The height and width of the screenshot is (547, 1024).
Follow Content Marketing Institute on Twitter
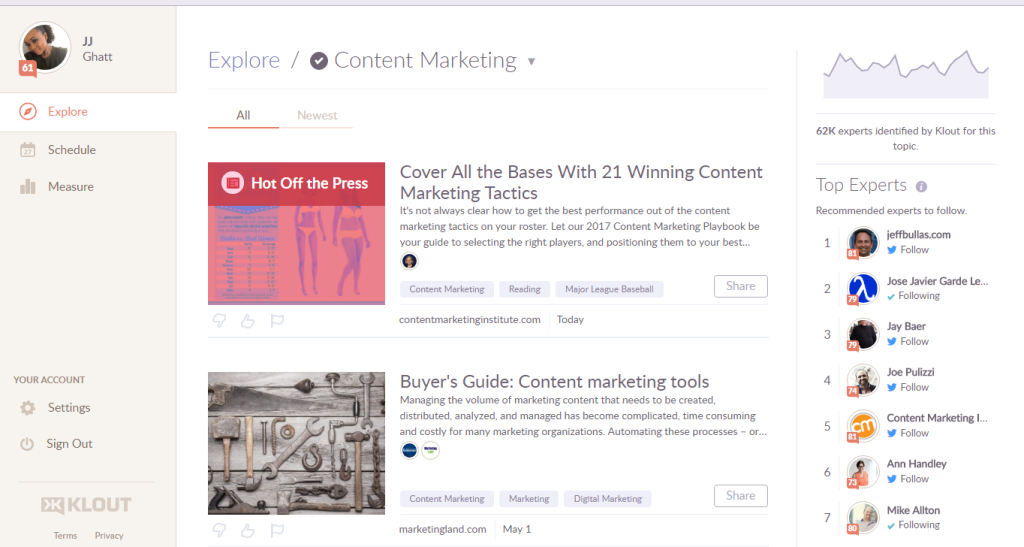point(908,433)
